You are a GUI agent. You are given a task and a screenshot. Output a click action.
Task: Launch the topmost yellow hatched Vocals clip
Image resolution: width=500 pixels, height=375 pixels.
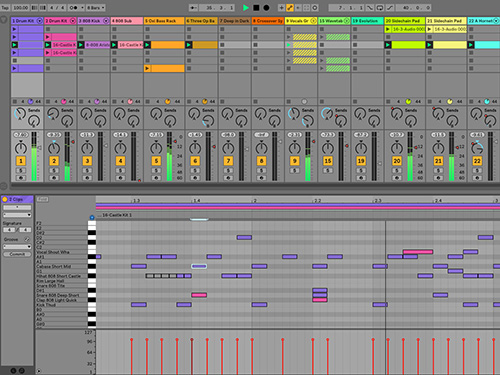pos(289,37)
